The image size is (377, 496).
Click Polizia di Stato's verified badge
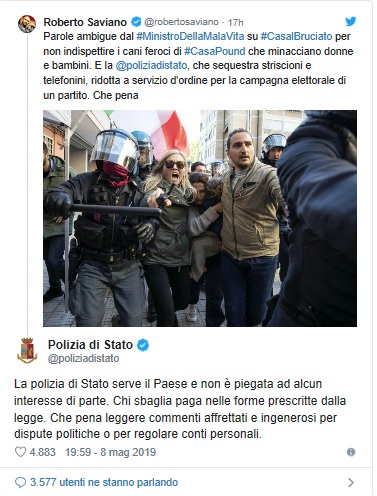pos(143,345)
